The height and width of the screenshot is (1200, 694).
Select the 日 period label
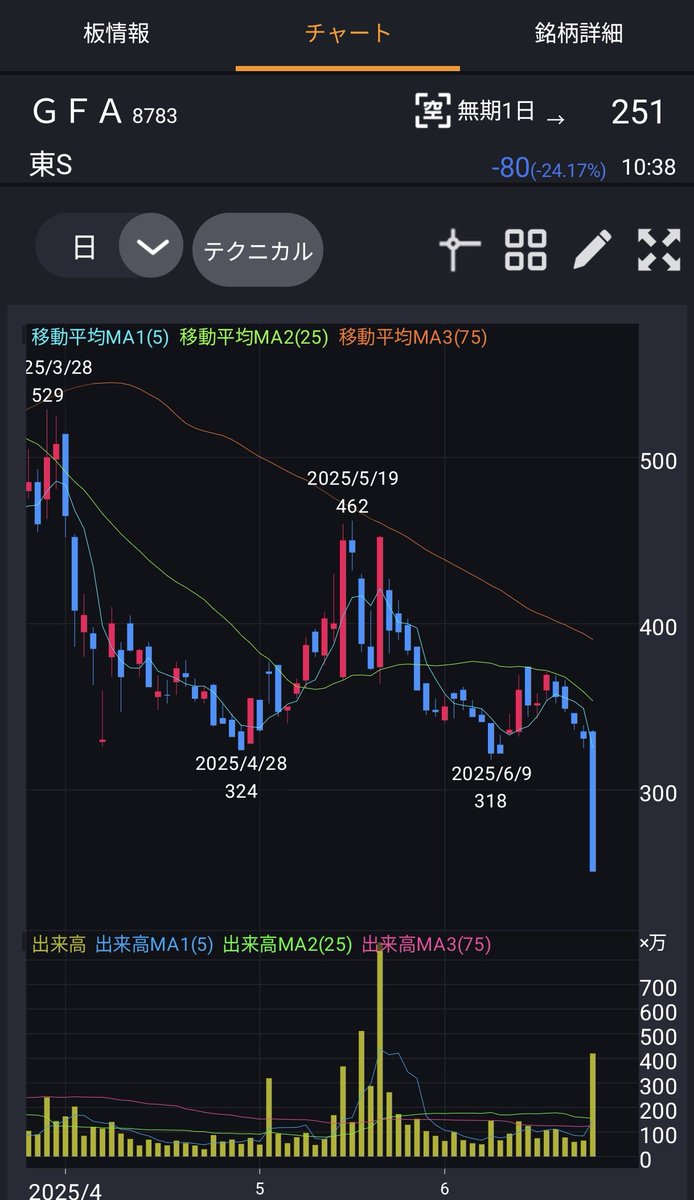point(84,247)
